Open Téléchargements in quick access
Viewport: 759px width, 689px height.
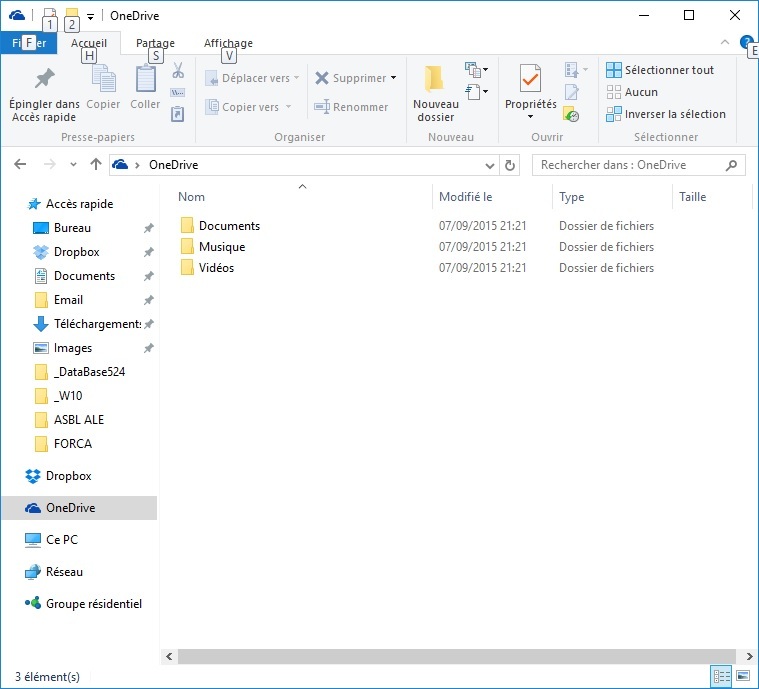pos(97,324)
